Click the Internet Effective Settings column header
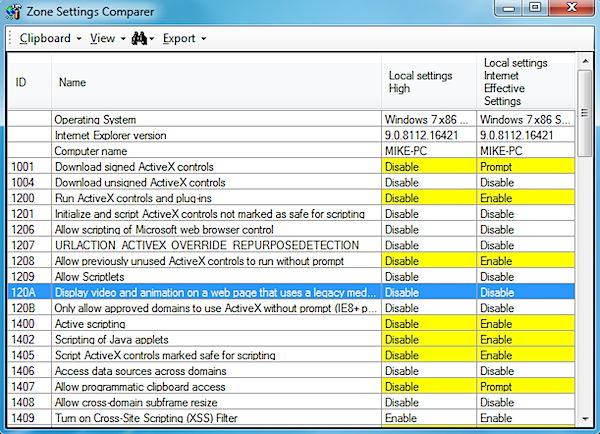600x434 pixels. pyautogui.click(x=526, y=82)
